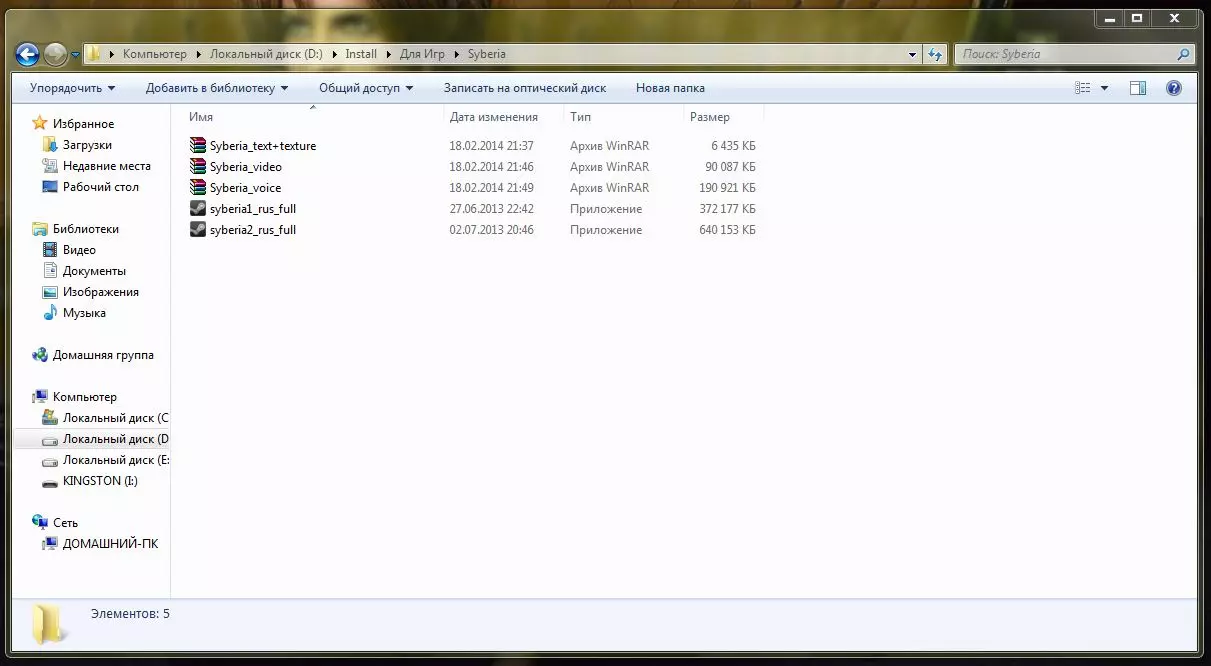Click the 'Компьютер' icon in sidebar
1211x666 pixels.
[x=40, y=397]
